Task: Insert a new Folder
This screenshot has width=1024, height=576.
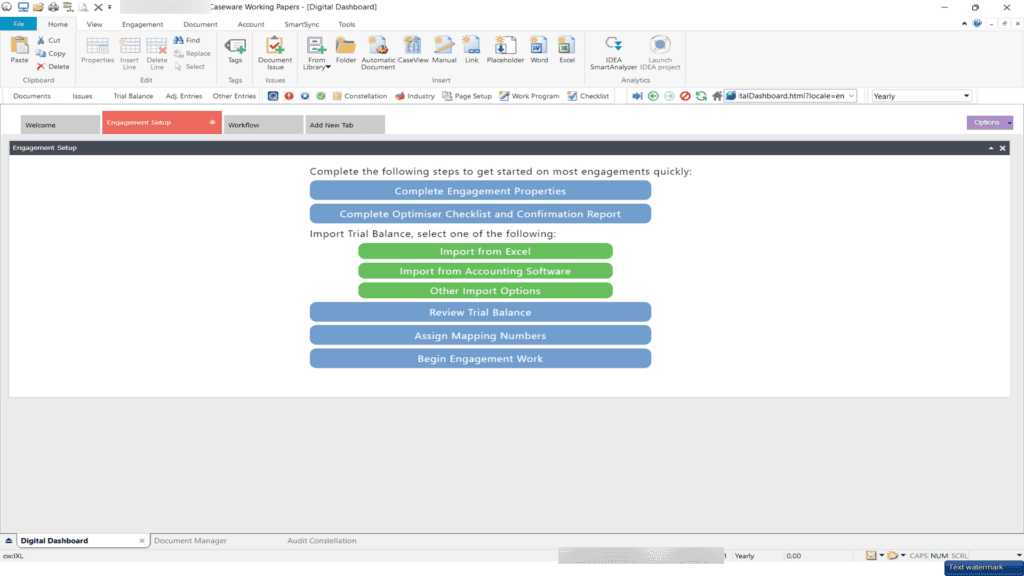Action: click(345, 50)
